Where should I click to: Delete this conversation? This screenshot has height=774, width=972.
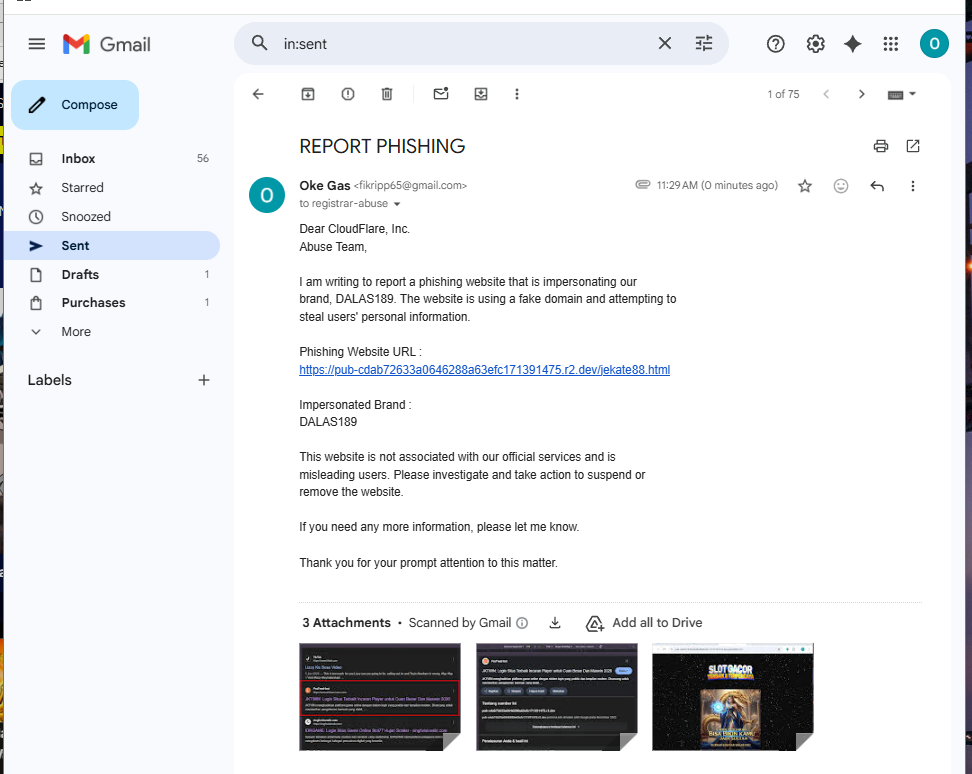[387, 94]
